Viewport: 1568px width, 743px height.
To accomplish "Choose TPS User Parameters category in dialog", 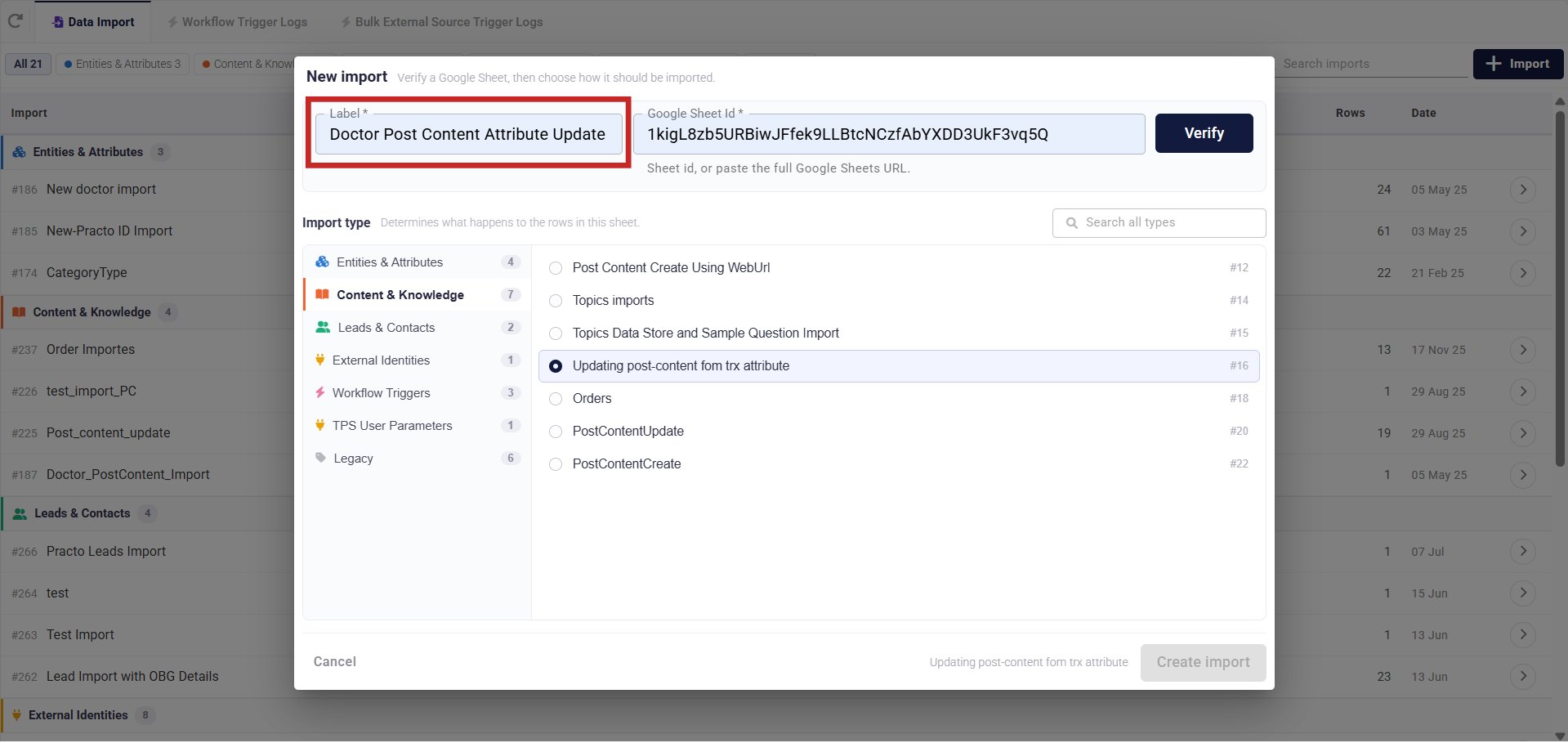I will [x=417, y=426].
